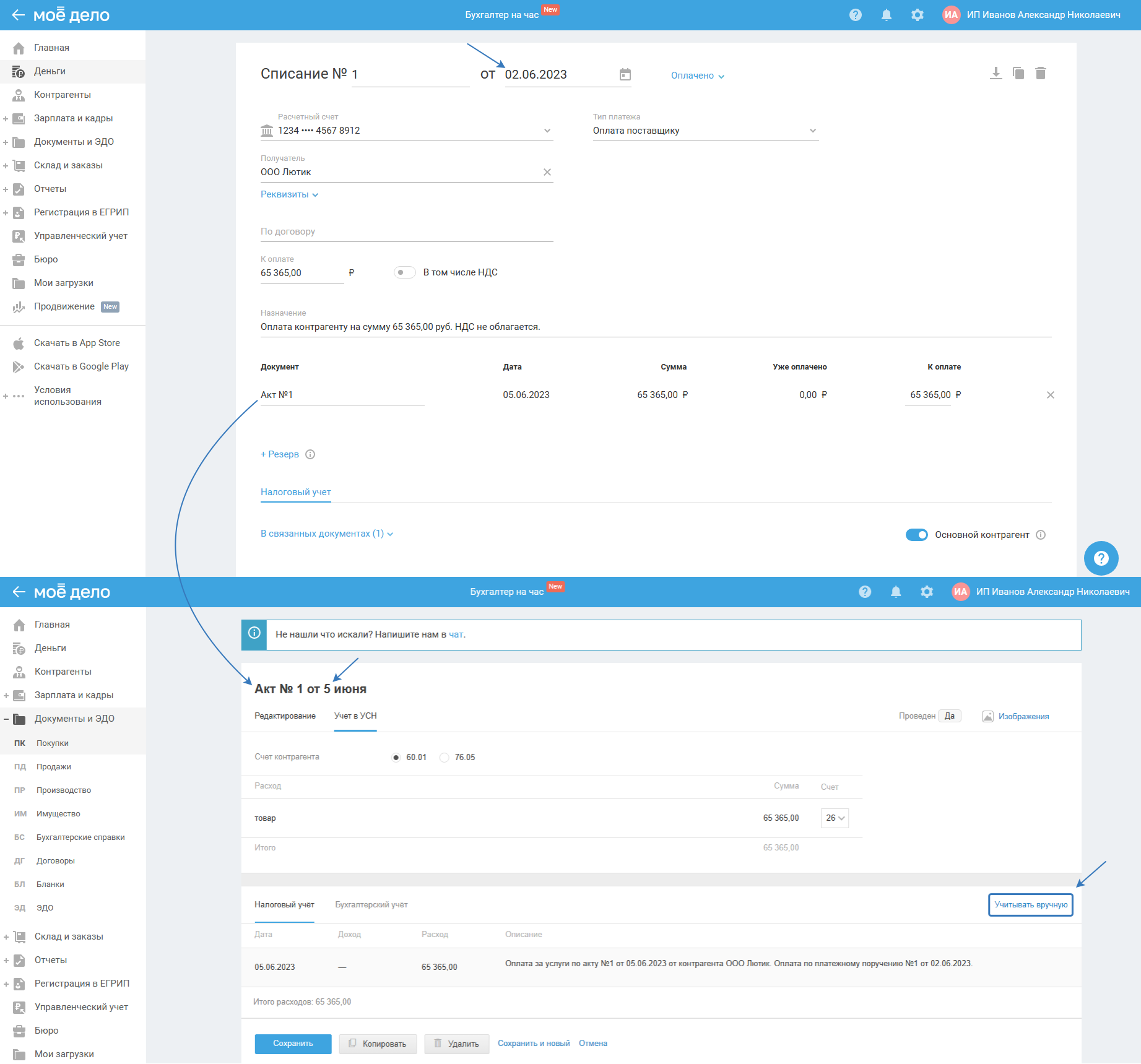Click the Копировать button
Screen dimensions: 1141x1064
[x=378, y=1044]
